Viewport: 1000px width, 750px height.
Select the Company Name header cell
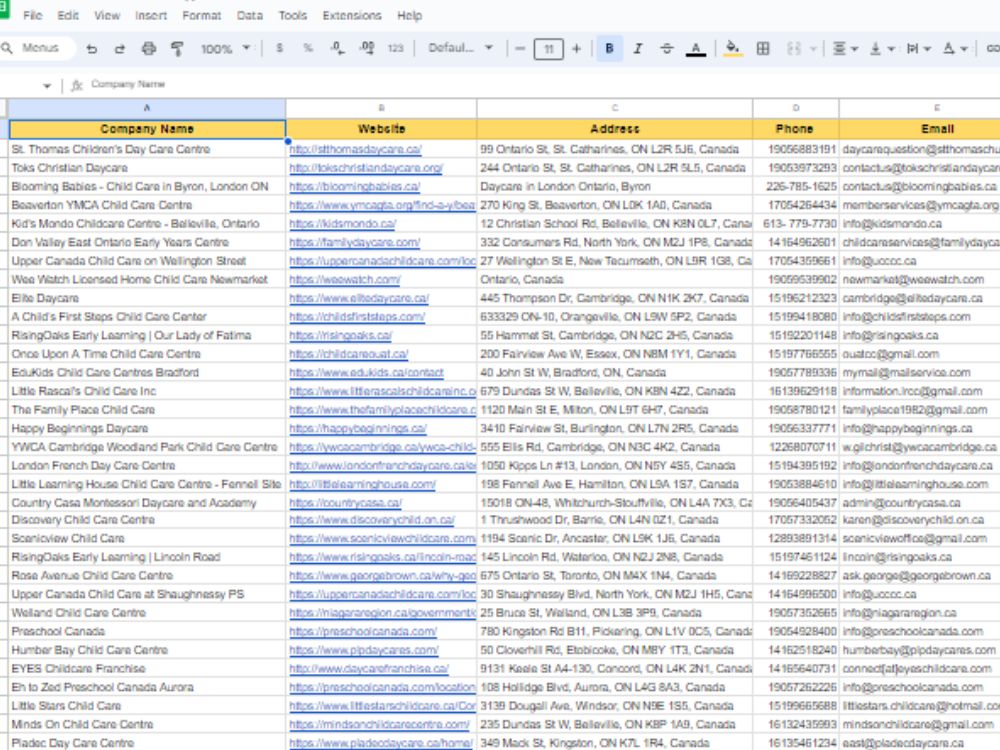147,129
